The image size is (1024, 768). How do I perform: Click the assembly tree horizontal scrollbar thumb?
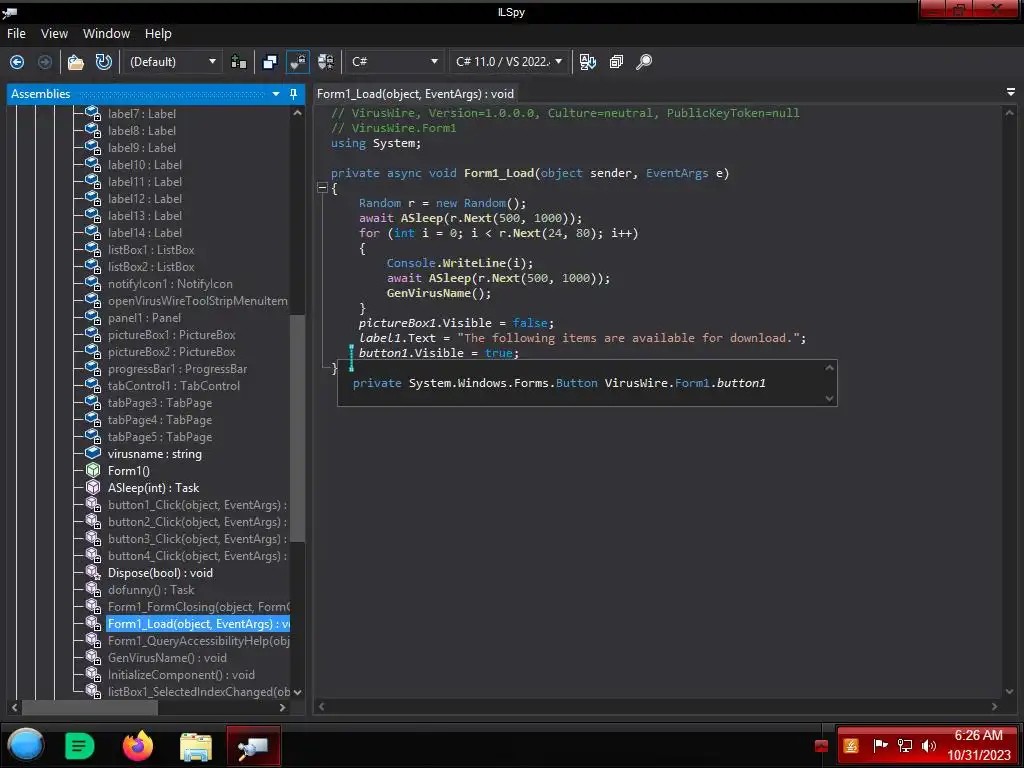pos(89,707)
